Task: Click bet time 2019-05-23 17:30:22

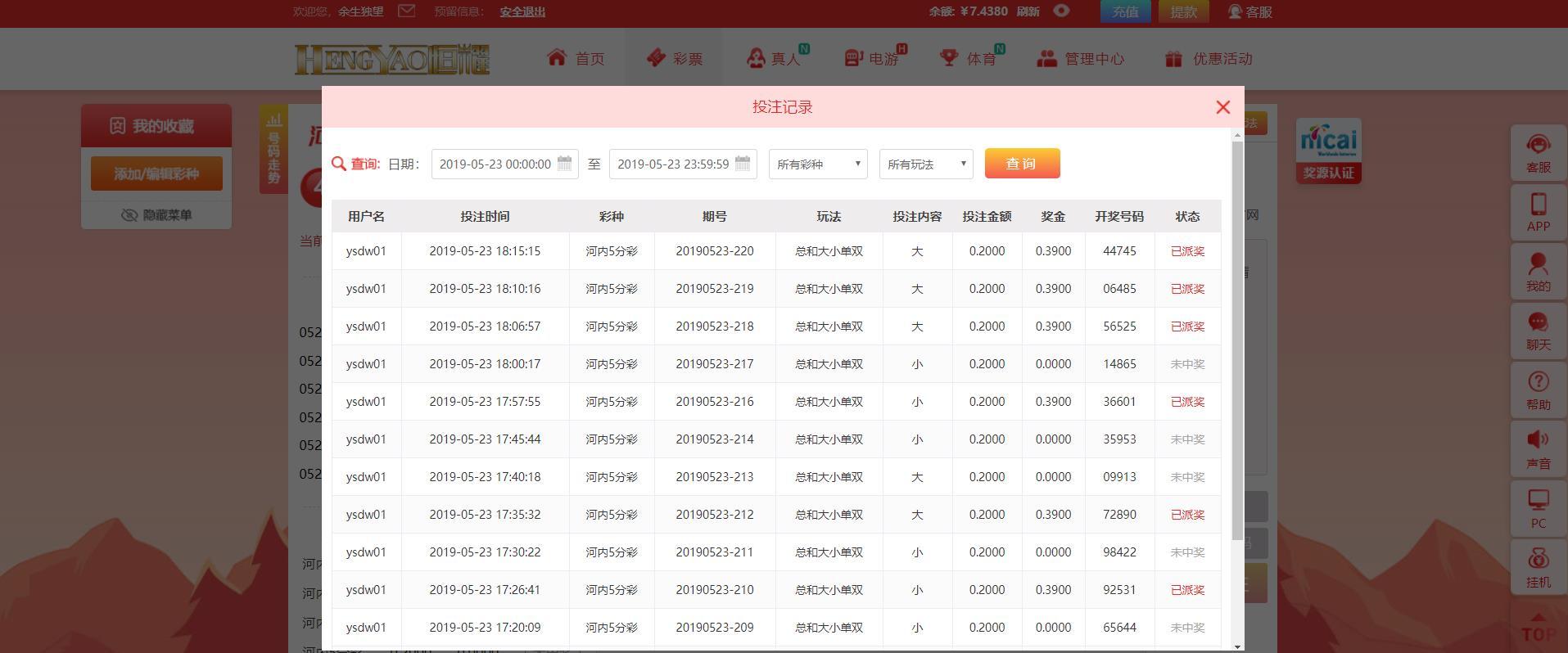Action: 485,552
